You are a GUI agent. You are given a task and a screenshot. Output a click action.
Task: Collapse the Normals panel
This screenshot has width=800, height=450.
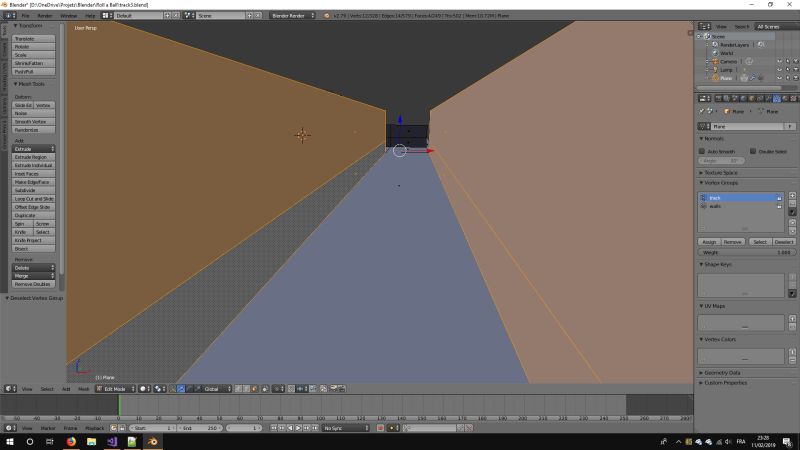pos(712,139)
